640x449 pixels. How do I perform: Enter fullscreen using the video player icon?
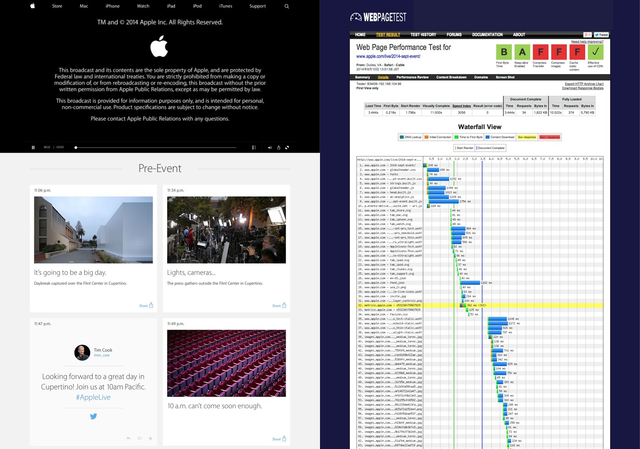click(x=287, y=147)
